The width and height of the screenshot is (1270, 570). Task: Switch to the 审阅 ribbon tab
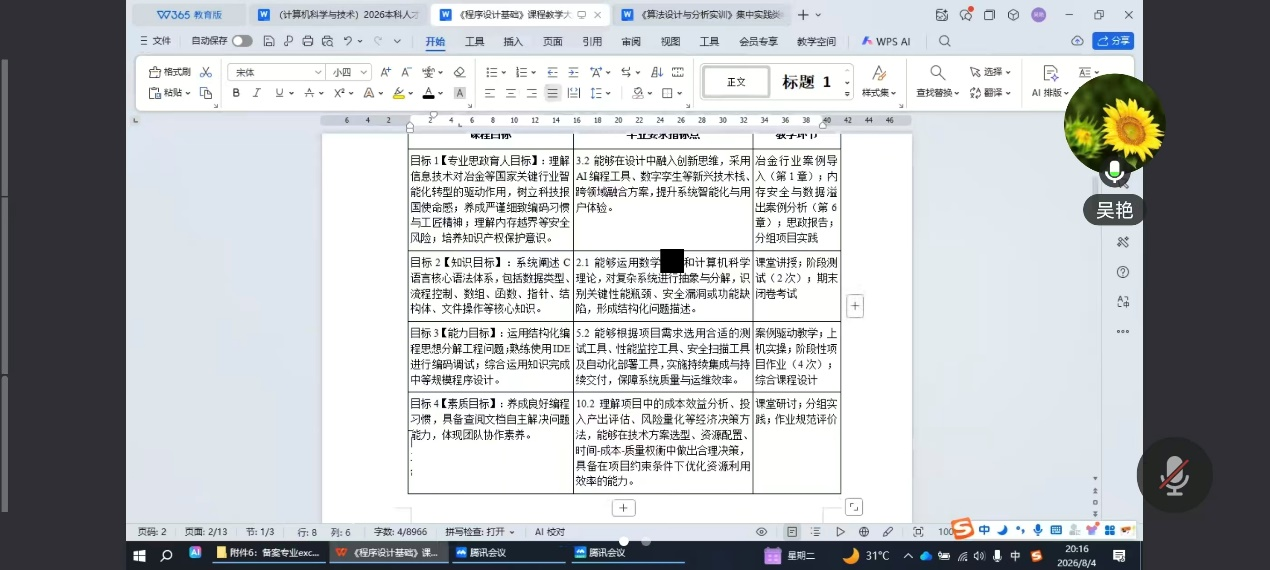(x=631, y=42)
